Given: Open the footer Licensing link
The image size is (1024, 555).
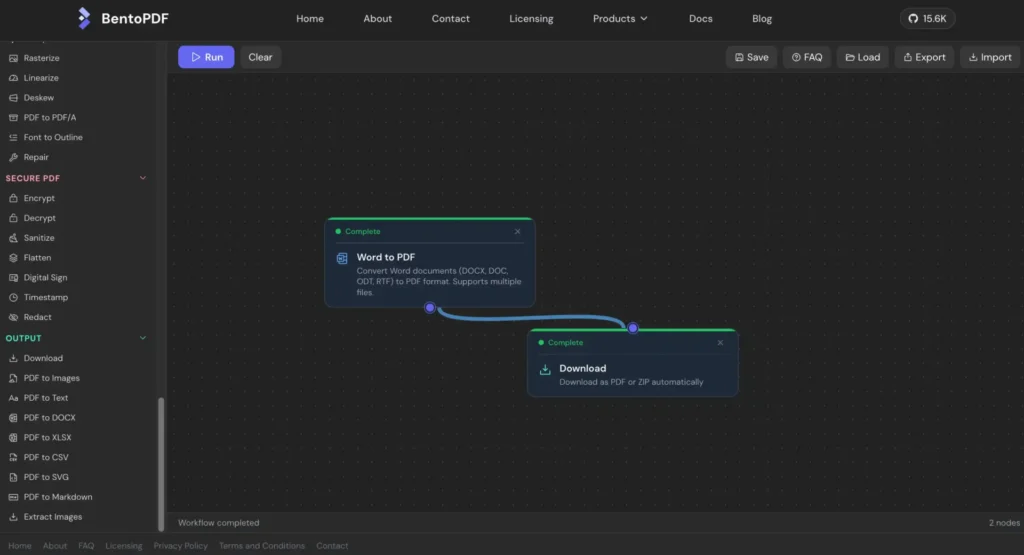Looking at the screenshot, I should pyautogui.click(x=123, y=546).
